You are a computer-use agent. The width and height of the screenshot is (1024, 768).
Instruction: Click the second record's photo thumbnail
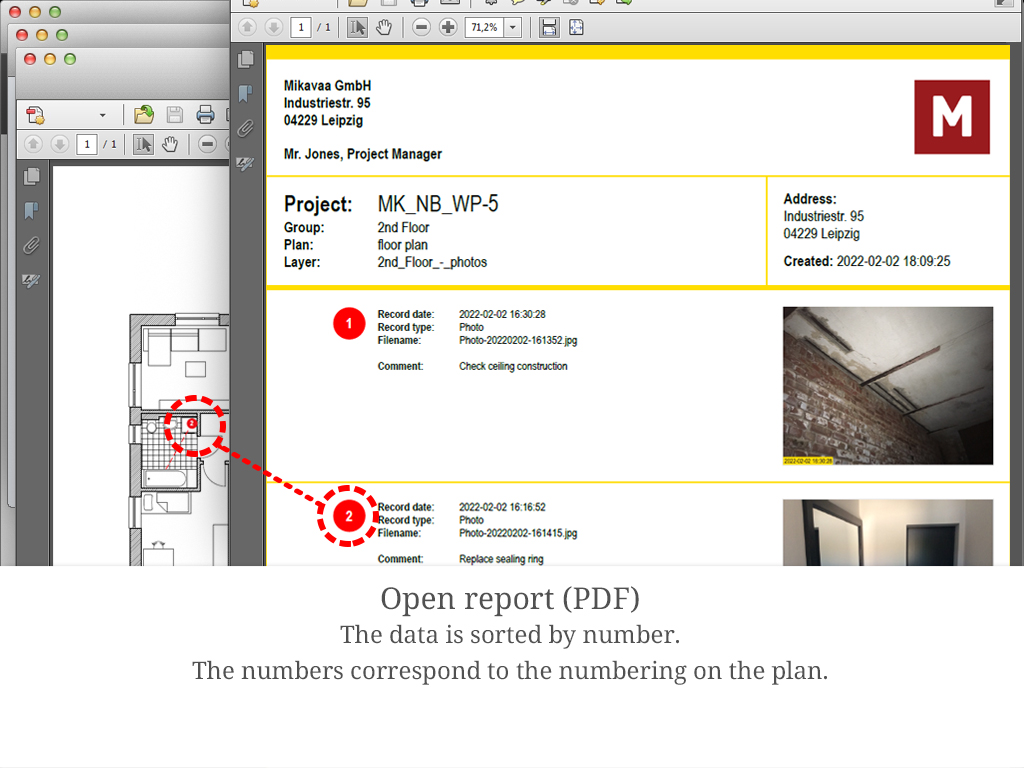pos(888,532)
